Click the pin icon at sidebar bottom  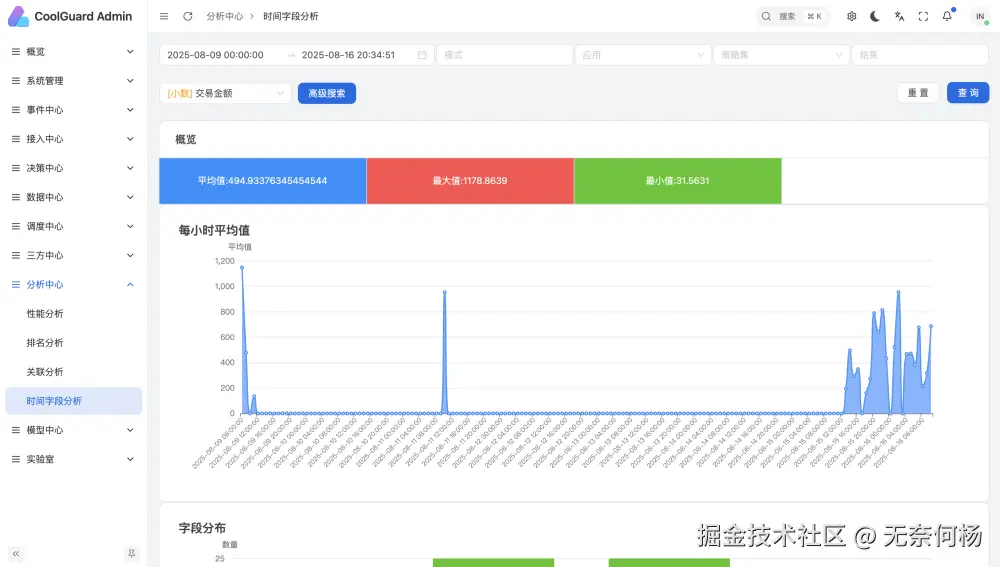[131, 554]
